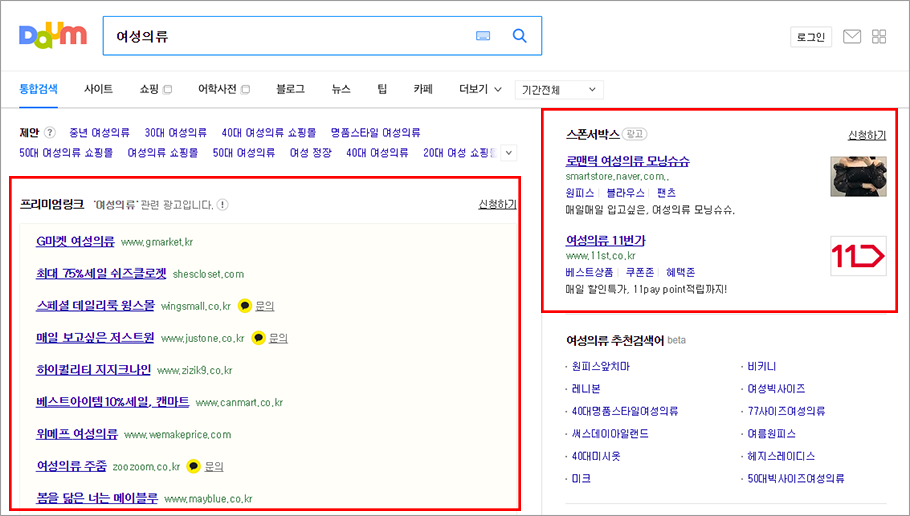Open 위메프 여성의류 link
Screen dimensions: 910x516
pyautogui.click(x=77, y=434)
